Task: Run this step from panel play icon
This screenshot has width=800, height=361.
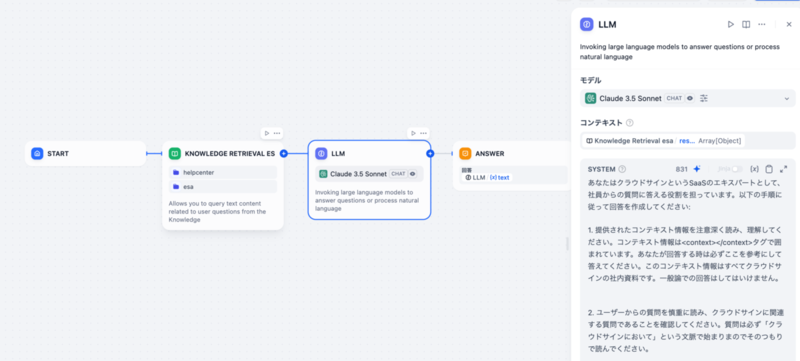Action: pos(731,24)
